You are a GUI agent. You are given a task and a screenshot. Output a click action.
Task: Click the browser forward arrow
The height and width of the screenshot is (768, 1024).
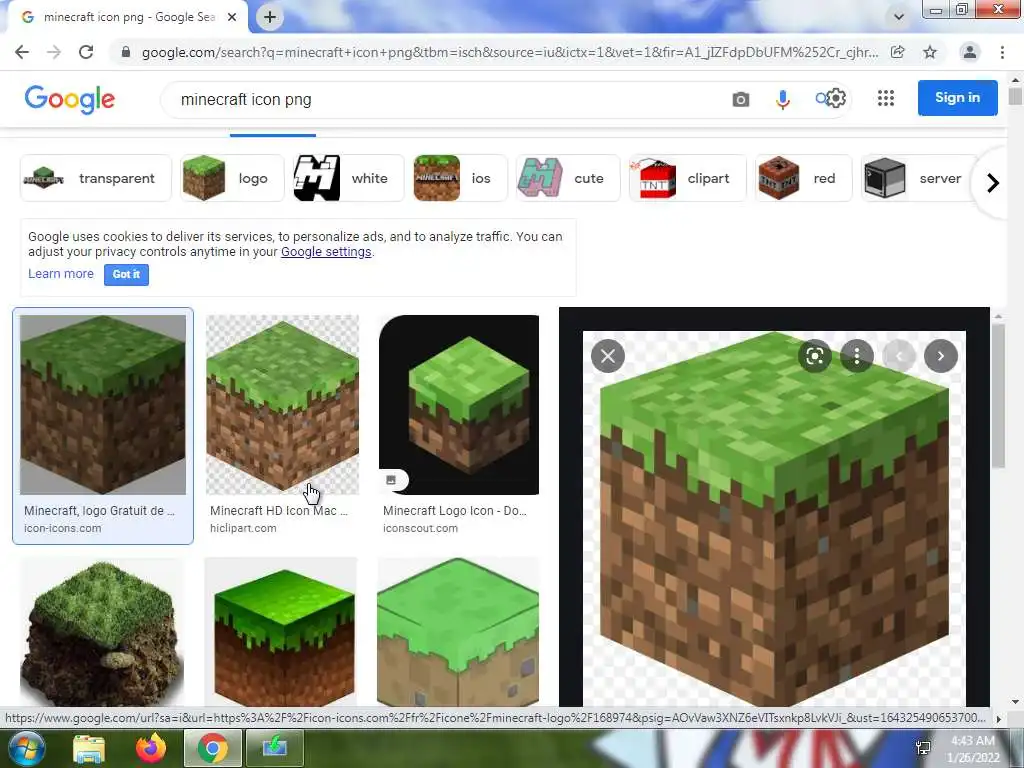coord(54,52)
